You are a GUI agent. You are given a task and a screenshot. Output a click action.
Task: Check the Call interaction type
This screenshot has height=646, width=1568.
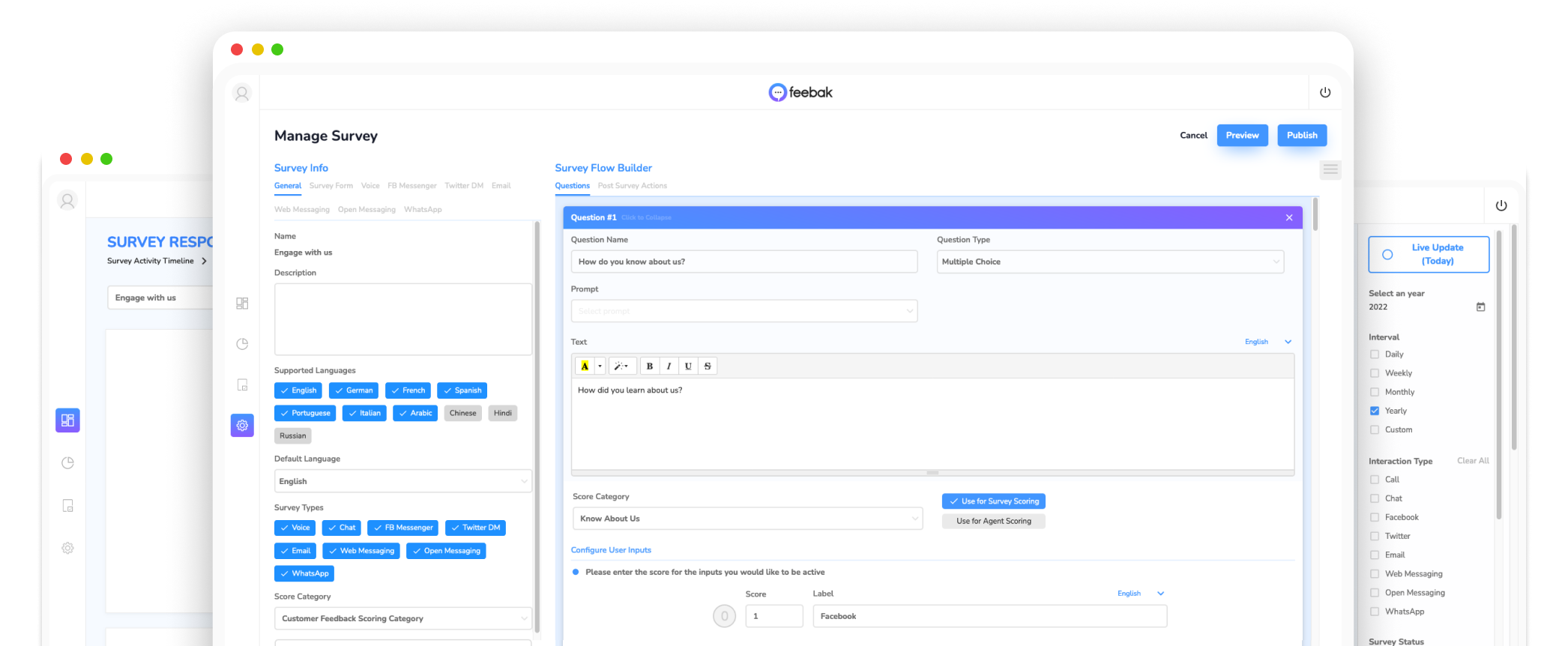click(x=1375, y=480)
